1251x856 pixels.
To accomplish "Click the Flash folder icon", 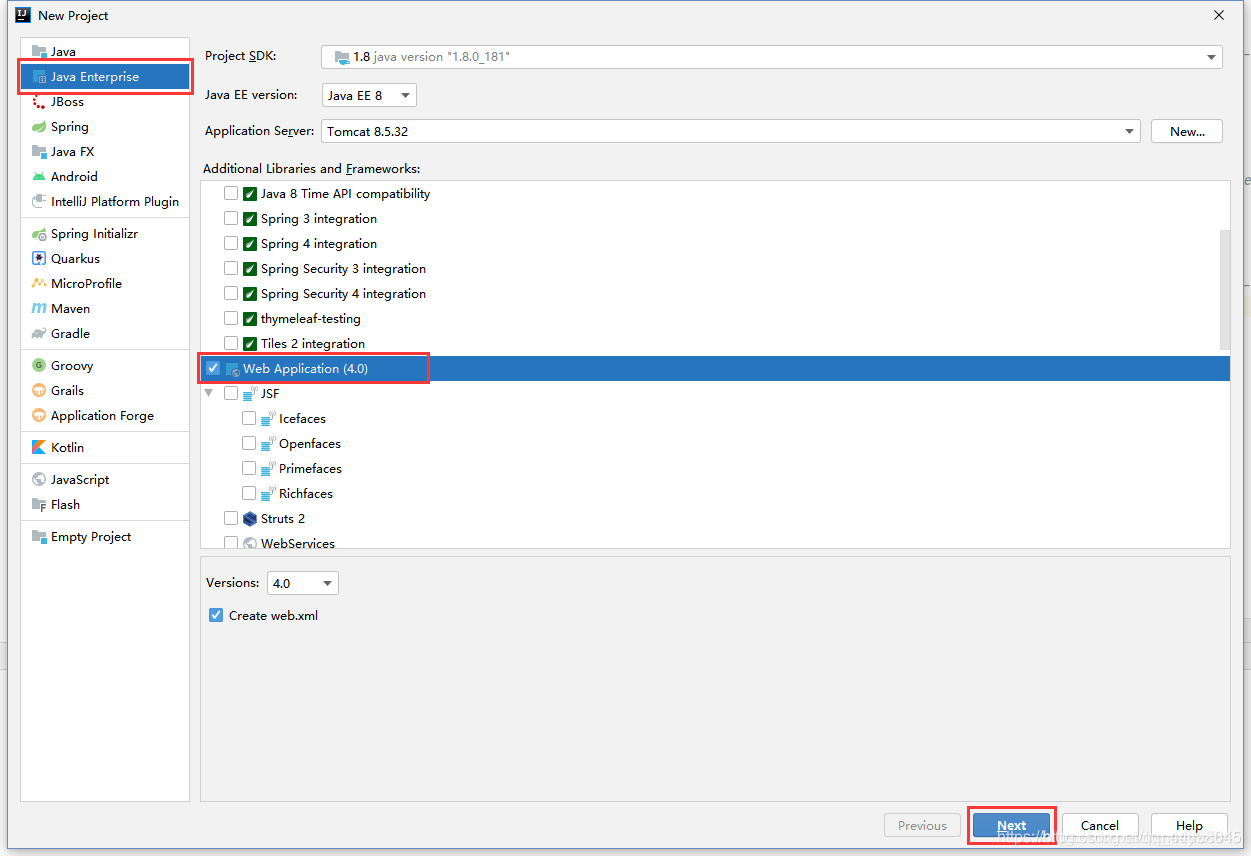I will 39,505.
